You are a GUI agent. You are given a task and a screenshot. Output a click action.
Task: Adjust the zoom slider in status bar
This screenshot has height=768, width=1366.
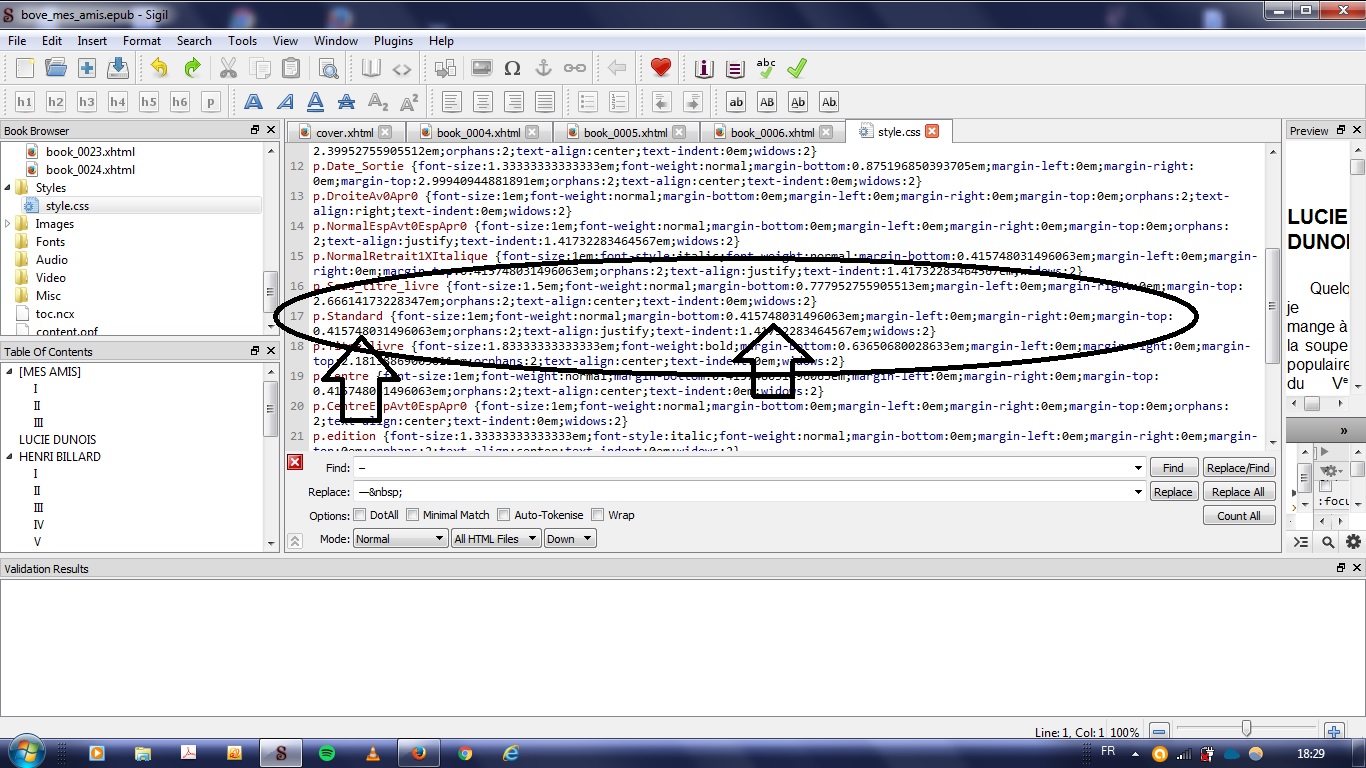pyautogui.click(x=1246, y=729)
